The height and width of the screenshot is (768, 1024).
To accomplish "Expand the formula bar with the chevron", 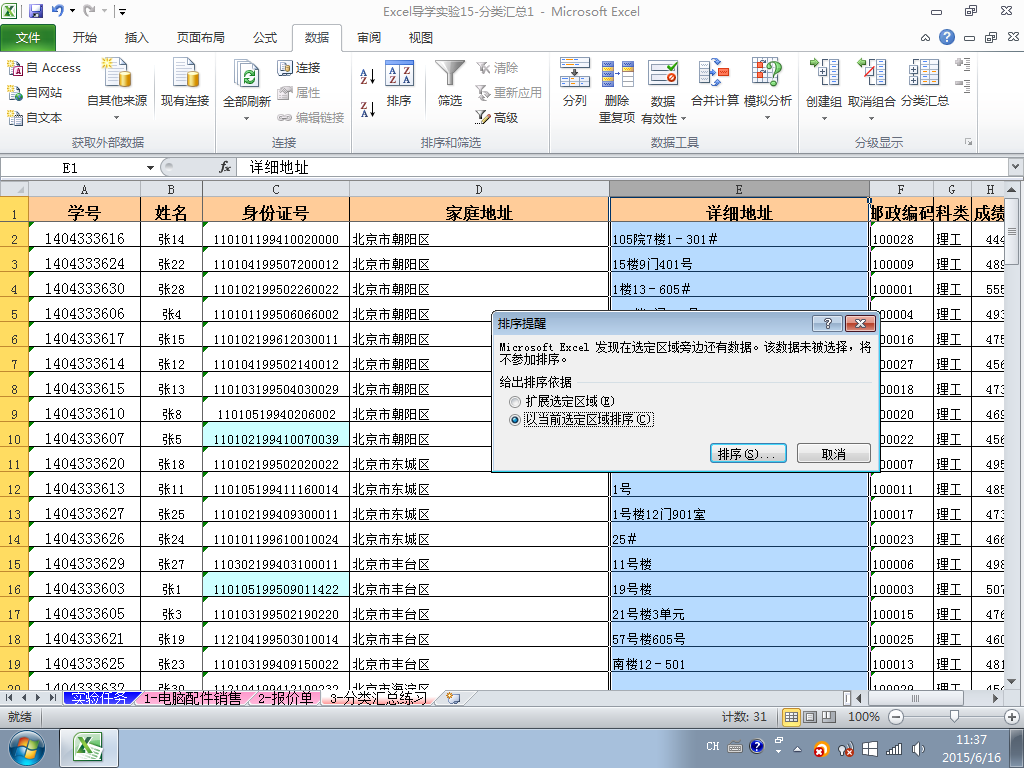I will pyautogui.click(x=1015, y=167).
